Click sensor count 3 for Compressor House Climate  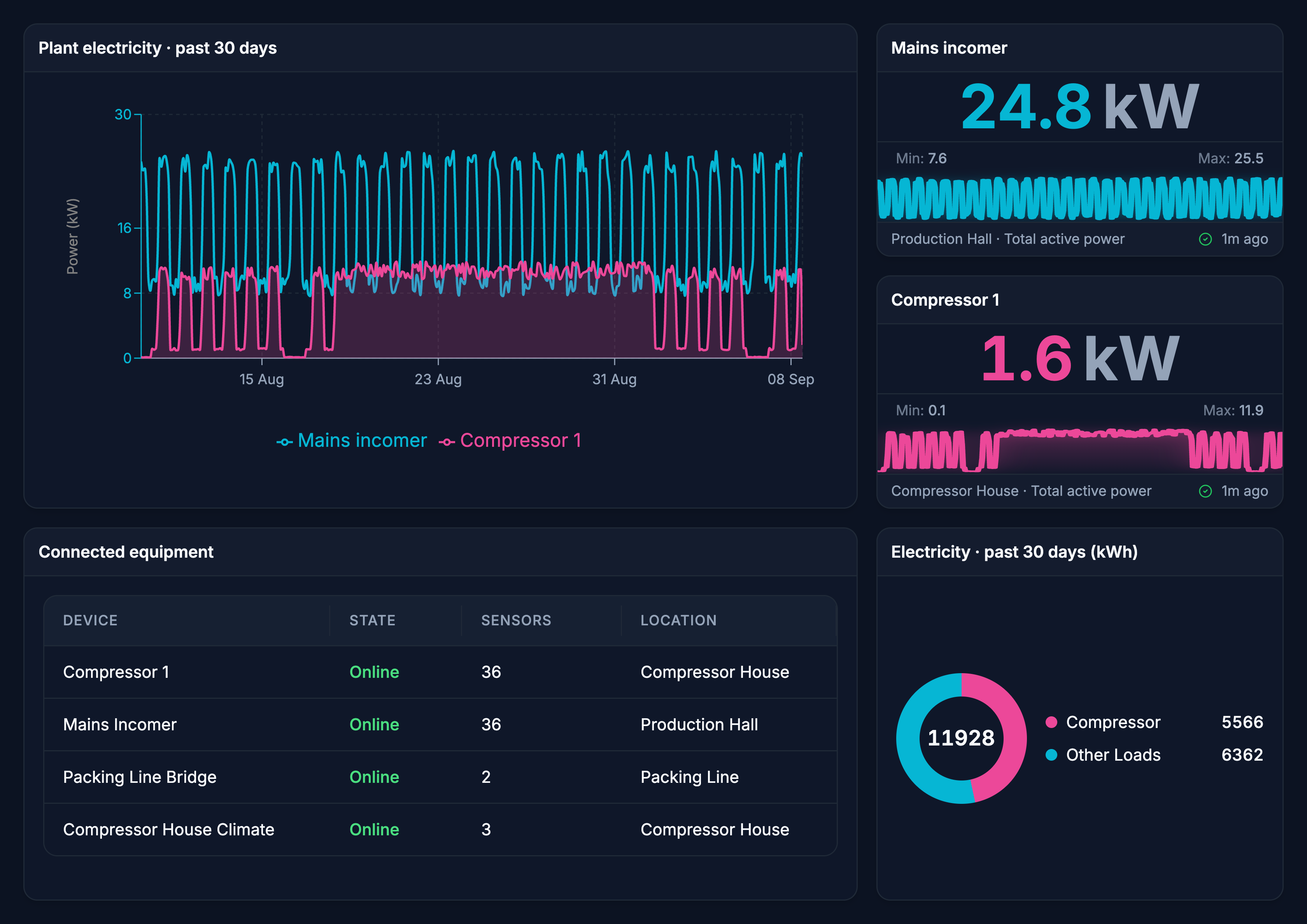(x=485, y=829)
